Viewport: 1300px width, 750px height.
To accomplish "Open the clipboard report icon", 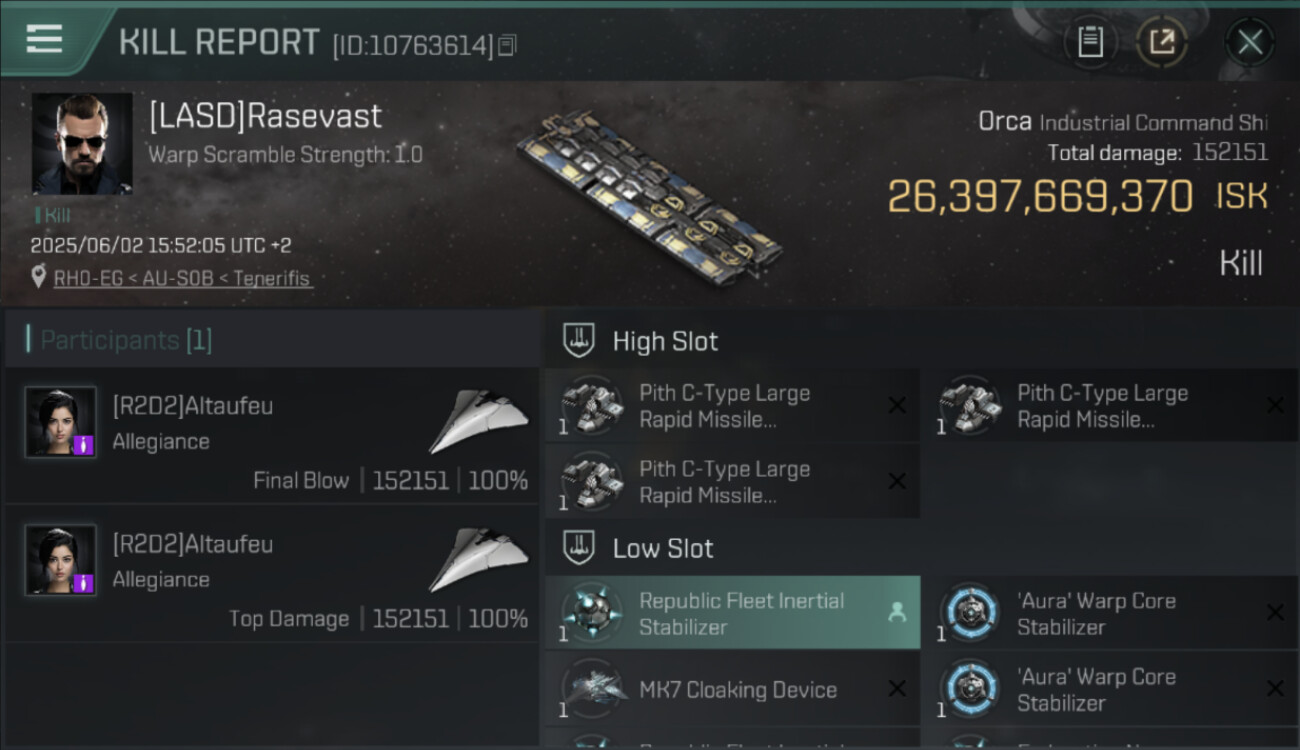I will click(1090, 42).
